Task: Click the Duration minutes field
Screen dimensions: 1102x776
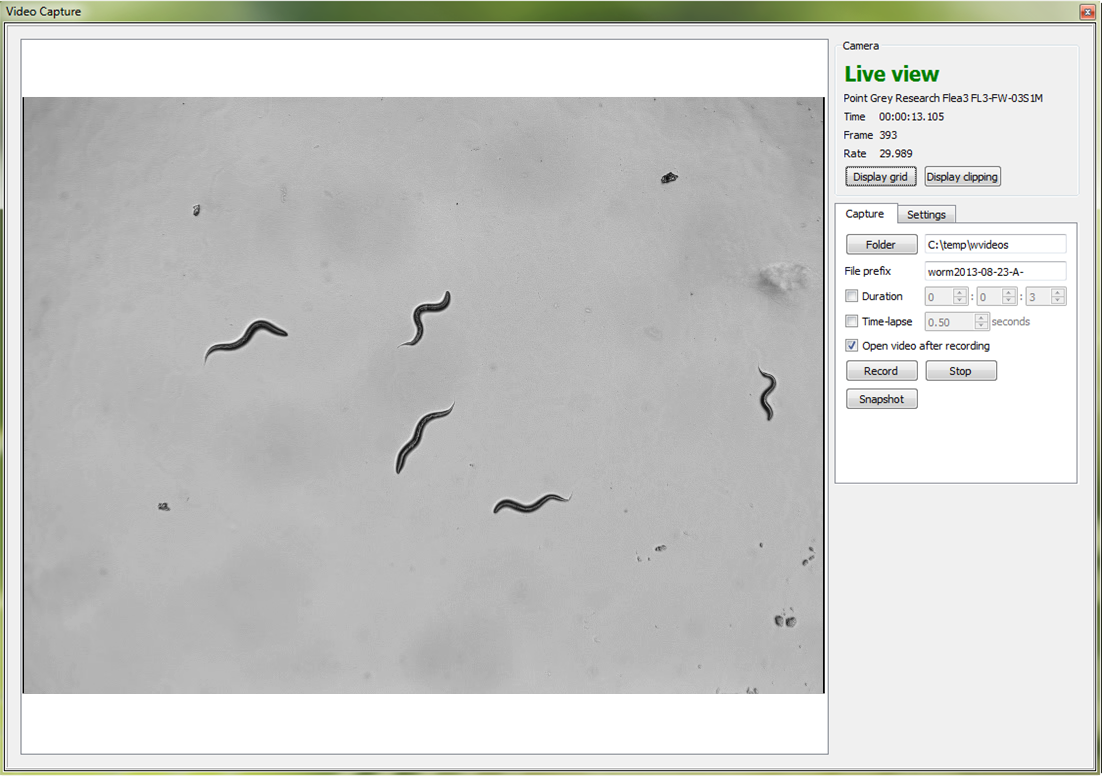Action: (989, 297)
